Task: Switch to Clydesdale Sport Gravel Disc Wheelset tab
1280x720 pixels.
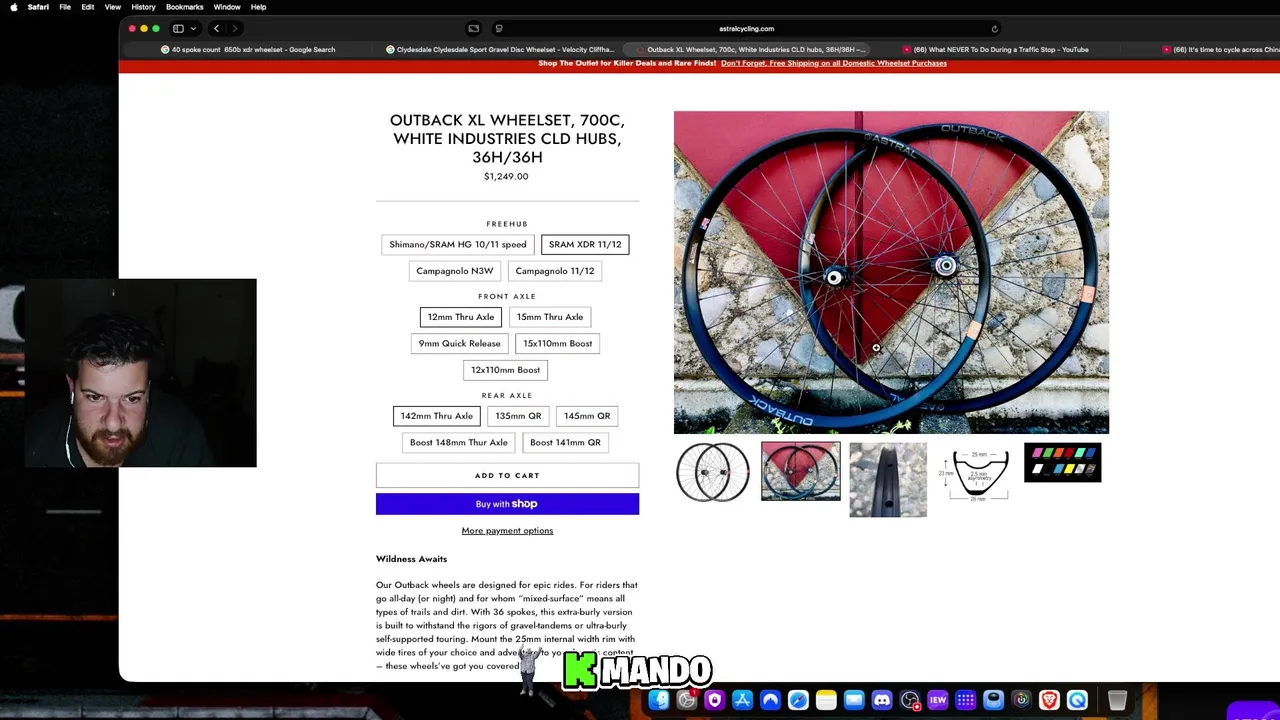Action: [x=500, y=49]
